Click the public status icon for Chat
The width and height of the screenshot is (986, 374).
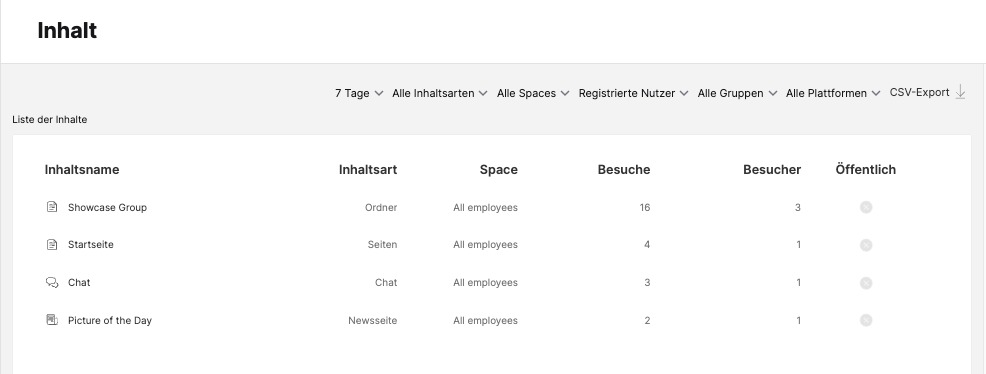click(x=866, y=283)
